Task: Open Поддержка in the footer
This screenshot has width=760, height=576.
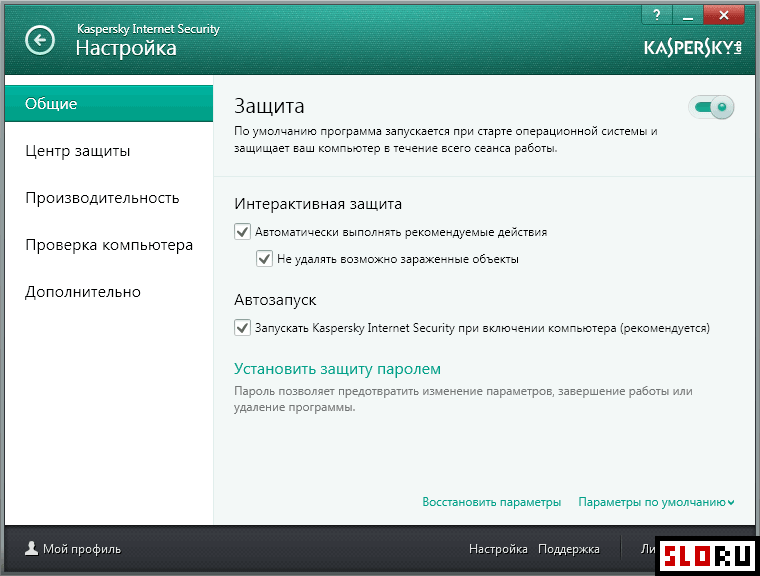Action: [x=569, y=549]
